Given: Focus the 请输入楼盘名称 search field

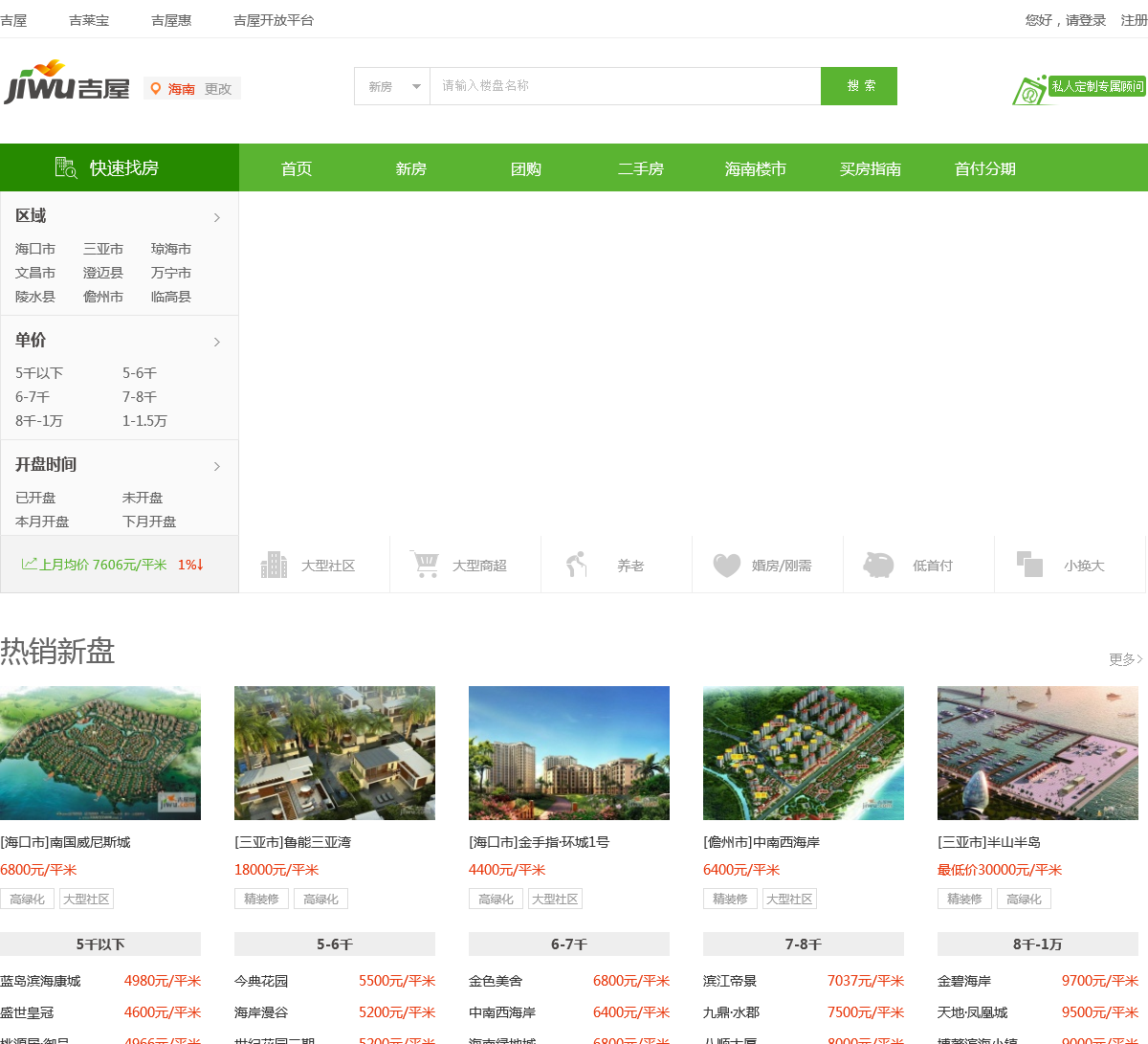Looking at the screenshot, I should pos(626,86).
